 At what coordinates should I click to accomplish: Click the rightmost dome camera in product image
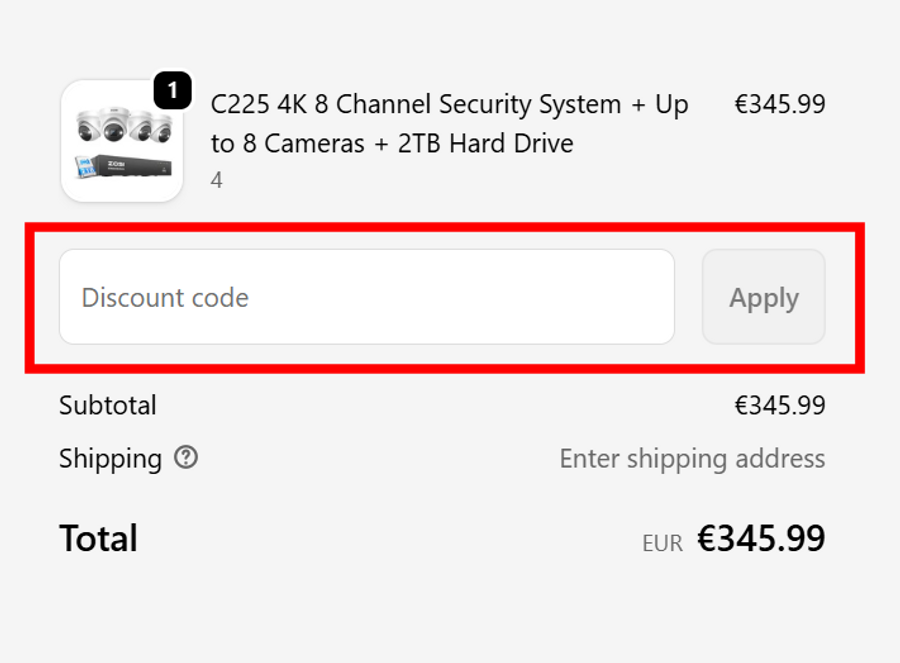click(x=160, y=129)
